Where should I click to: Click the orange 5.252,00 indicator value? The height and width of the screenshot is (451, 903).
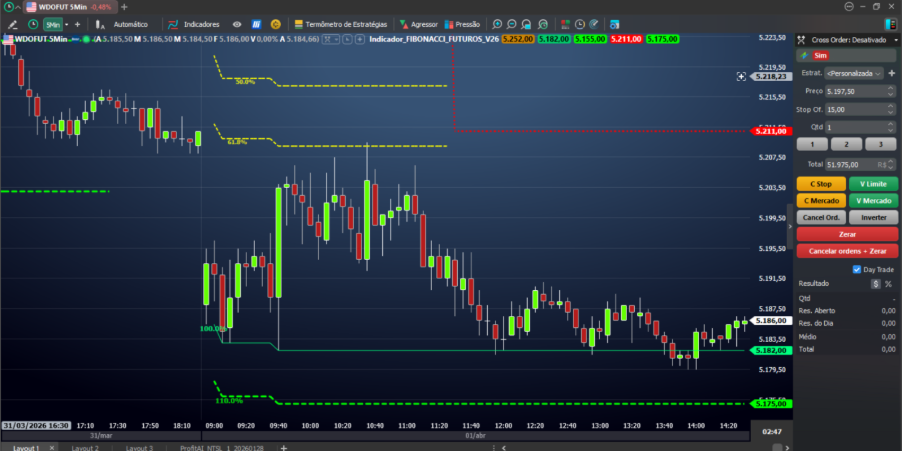519,39
